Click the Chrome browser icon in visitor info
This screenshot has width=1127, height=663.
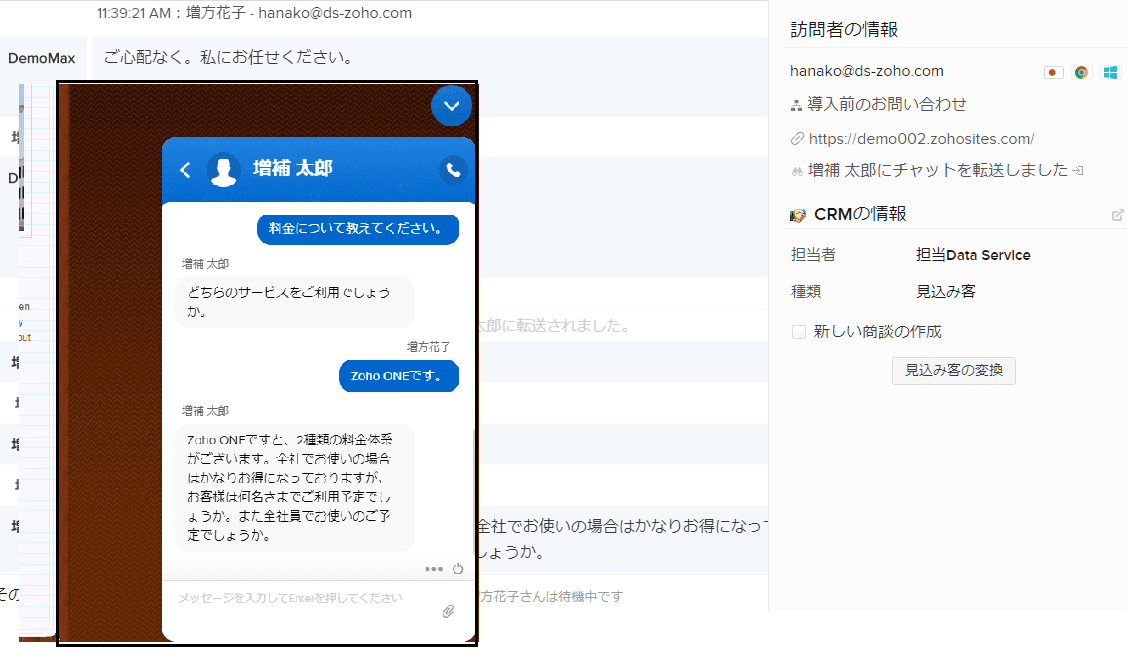coord(1081,72)
